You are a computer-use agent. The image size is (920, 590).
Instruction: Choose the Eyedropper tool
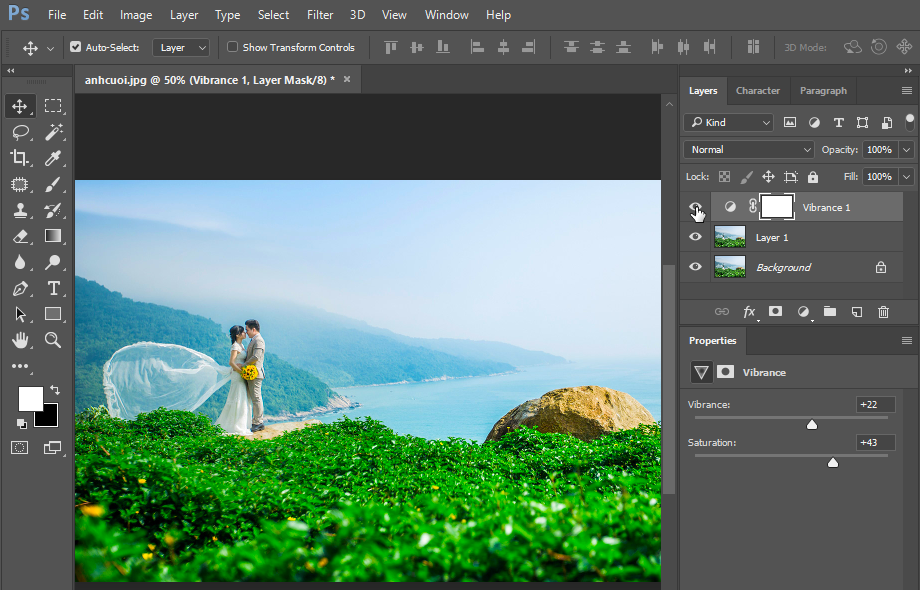point(53,158)
